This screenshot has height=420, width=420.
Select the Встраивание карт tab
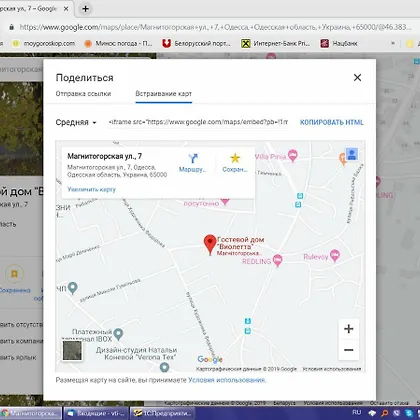click(x=163, y=94)
